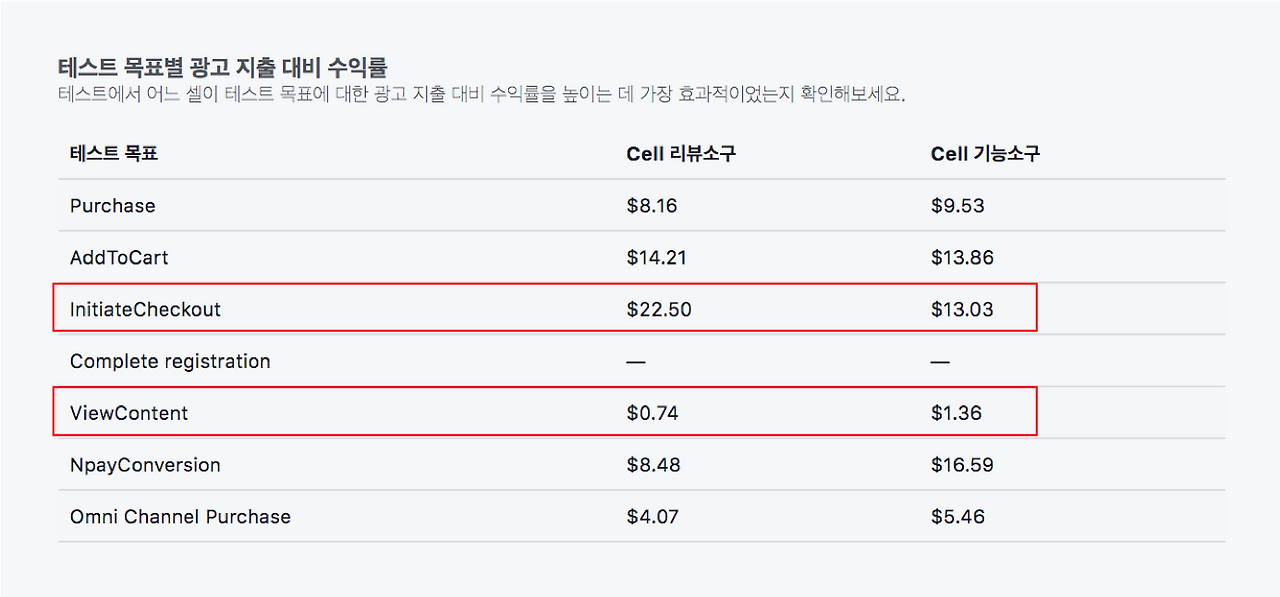1280x597 pixels.
Task: Click the 테스트 목표 column header
Action: coord(114,154)
